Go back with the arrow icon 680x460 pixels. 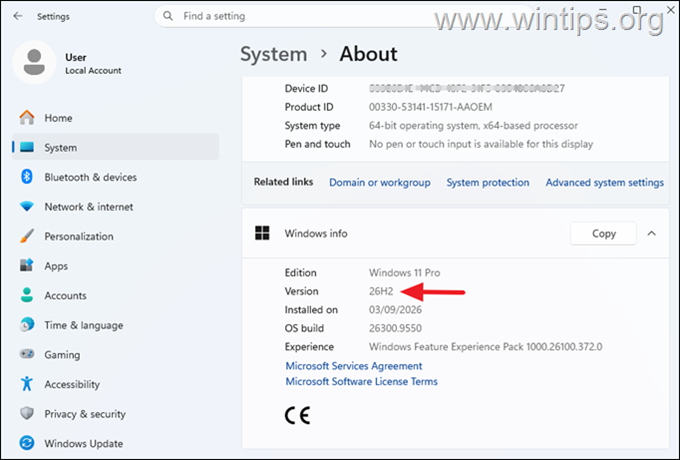pos(18,16)
